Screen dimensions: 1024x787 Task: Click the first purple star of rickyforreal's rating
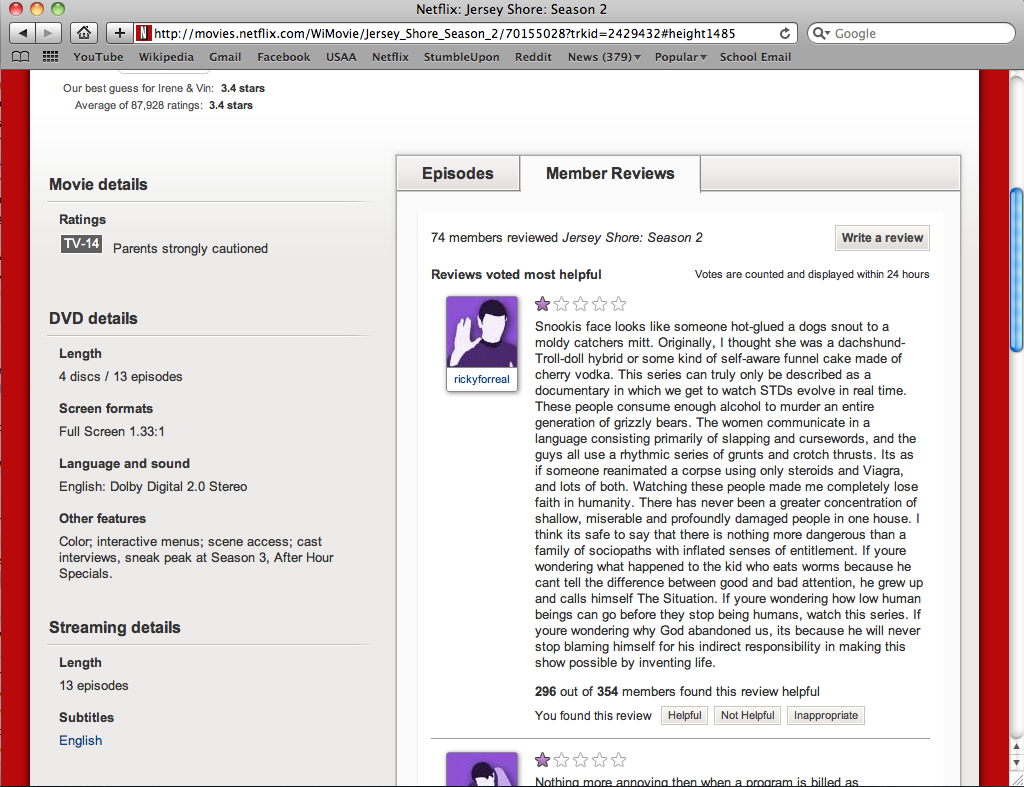tap(542, 304)
